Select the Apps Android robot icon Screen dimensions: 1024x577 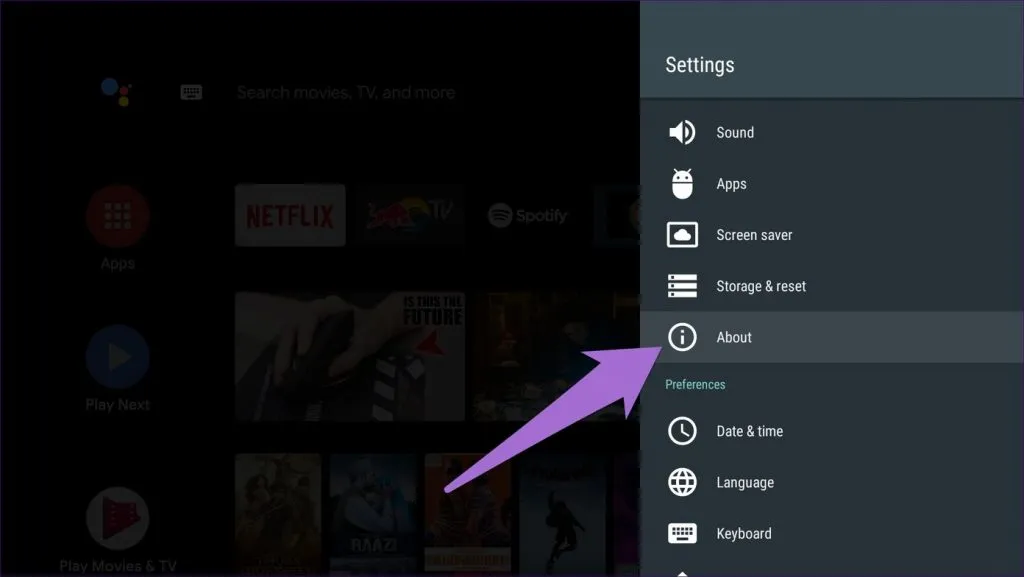(x=682, y=184)
